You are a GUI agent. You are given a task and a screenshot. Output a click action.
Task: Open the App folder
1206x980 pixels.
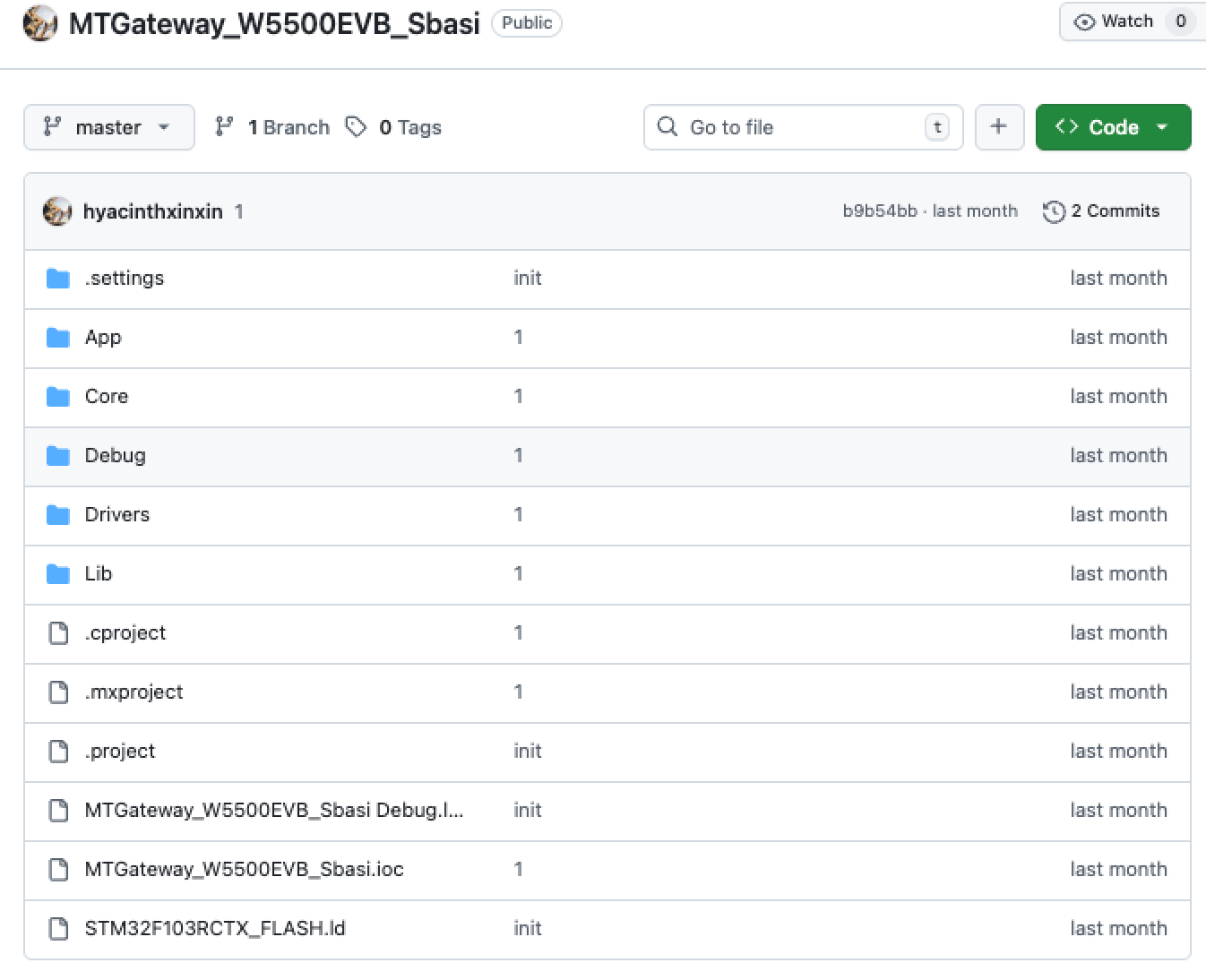(x=103, y=338)
